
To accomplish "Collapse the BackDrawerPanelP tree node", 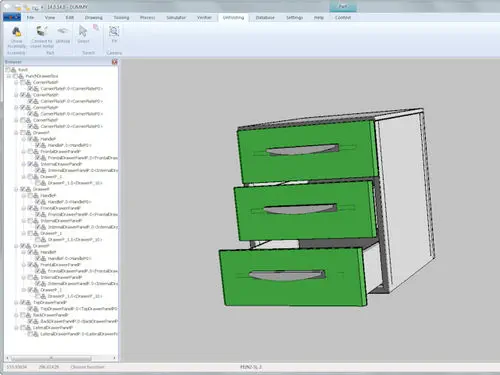I will 16,315.
